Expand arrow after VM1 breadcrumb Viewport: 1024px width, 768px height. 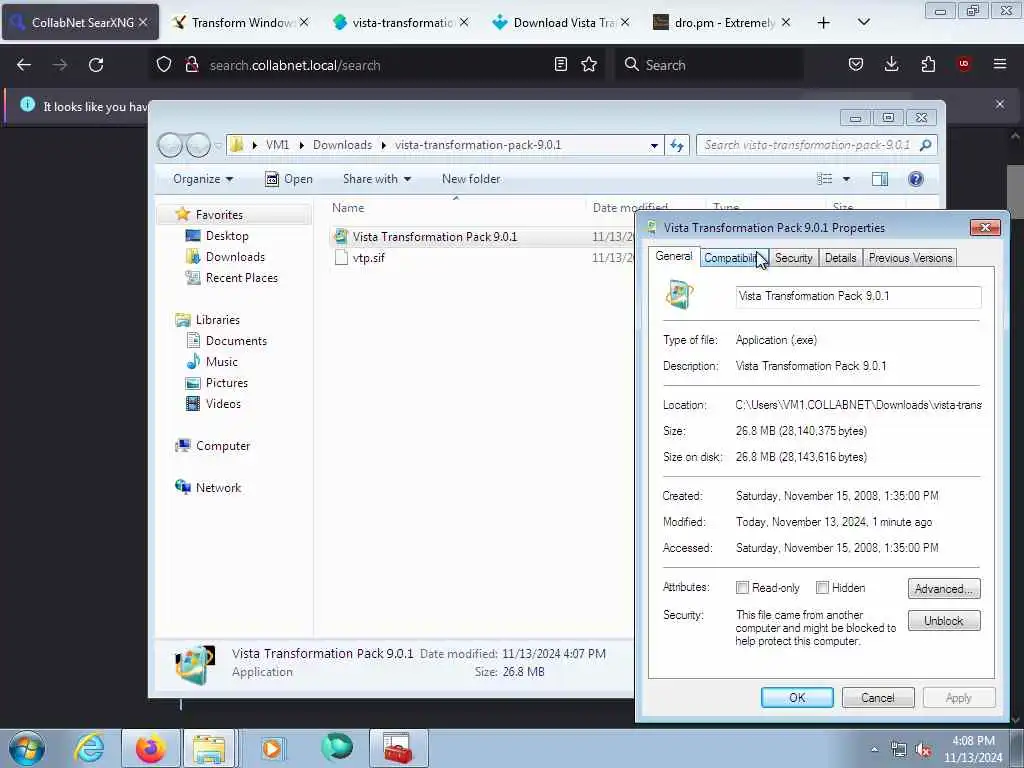click(301, 145)
